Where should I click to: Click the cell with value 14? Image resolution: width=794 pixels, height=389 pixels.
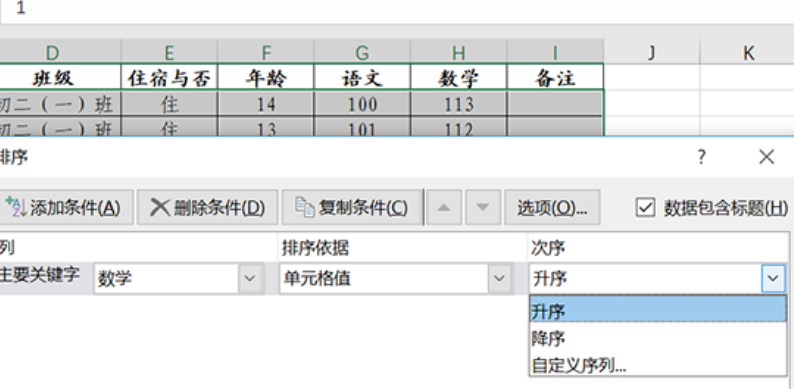[266, 104]
